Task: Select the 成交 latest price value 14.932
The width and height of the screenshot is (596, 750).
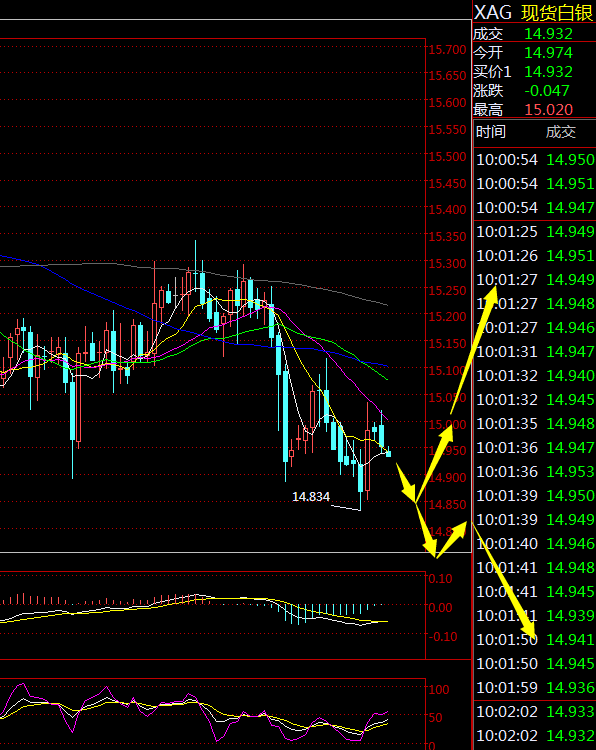Action: pyautogui.click(x=548, y=33)
